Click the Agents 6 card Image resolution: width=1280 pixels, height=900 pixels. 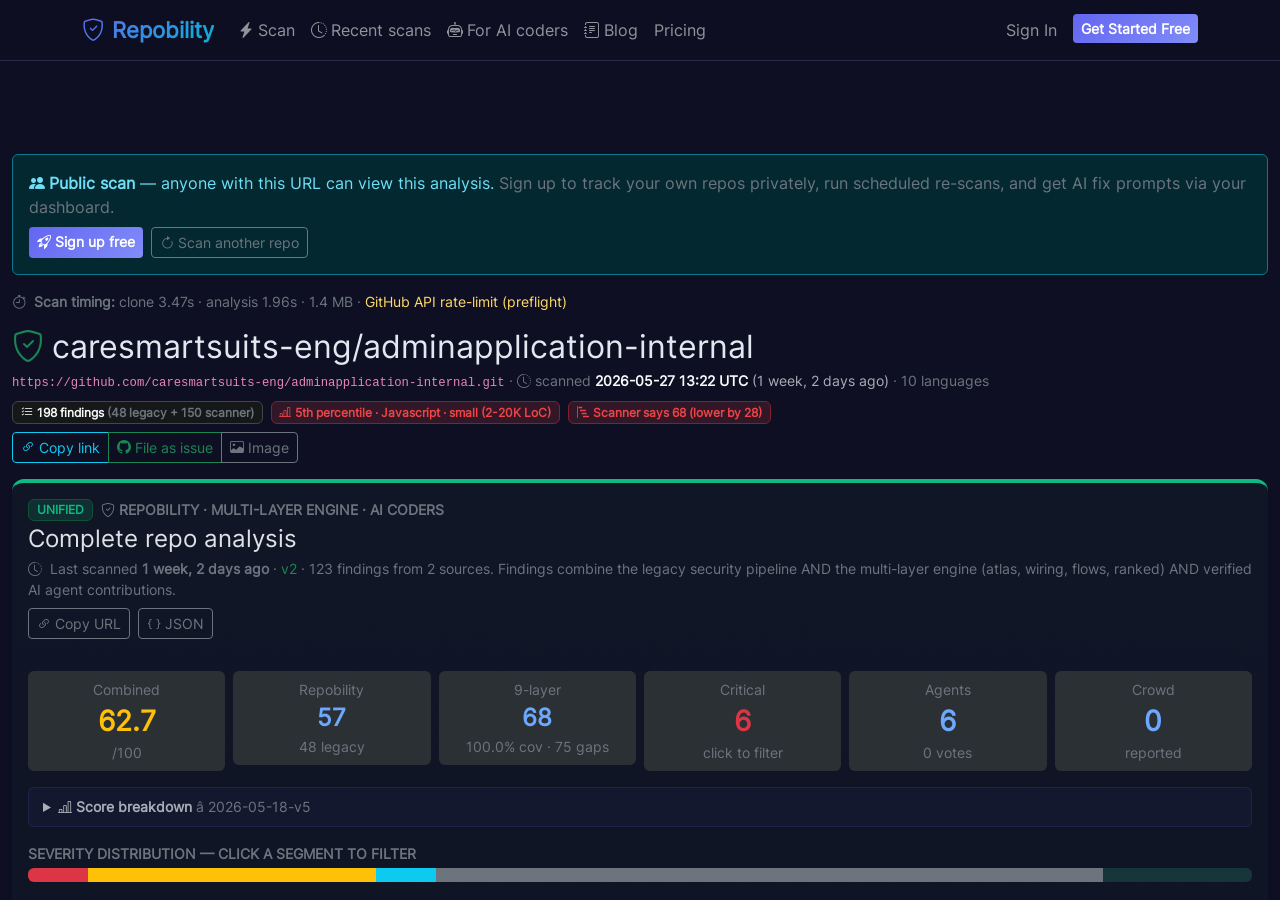[948, 721]
